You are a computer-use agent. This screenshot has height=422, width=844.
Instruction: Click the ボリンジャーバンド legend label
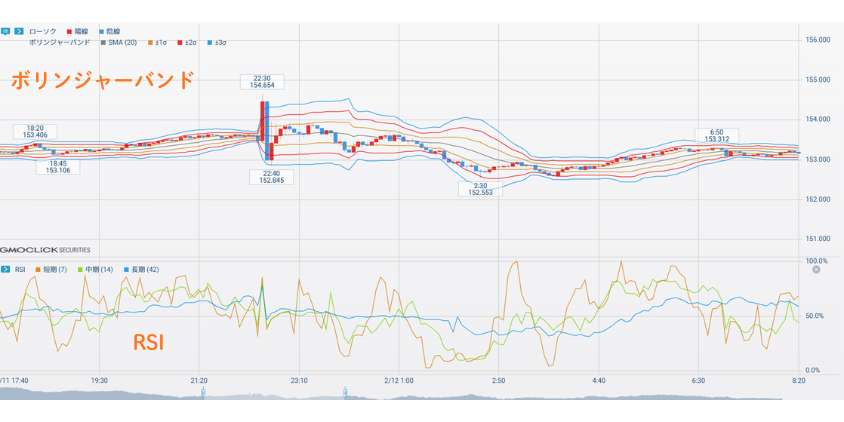(x=62, y=43)
